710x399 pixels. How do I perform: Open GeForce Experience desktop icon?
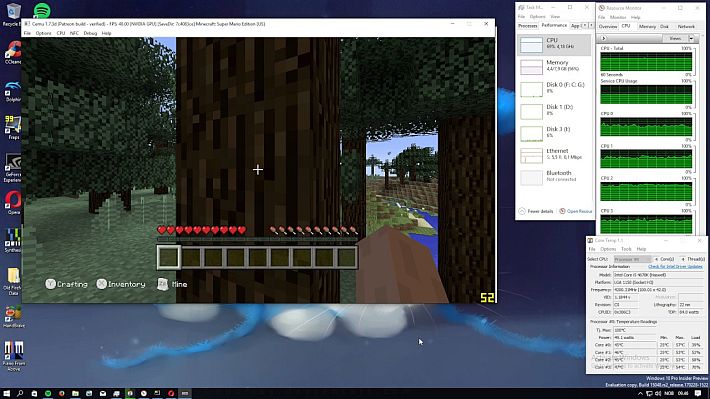(x=13, y=168)
